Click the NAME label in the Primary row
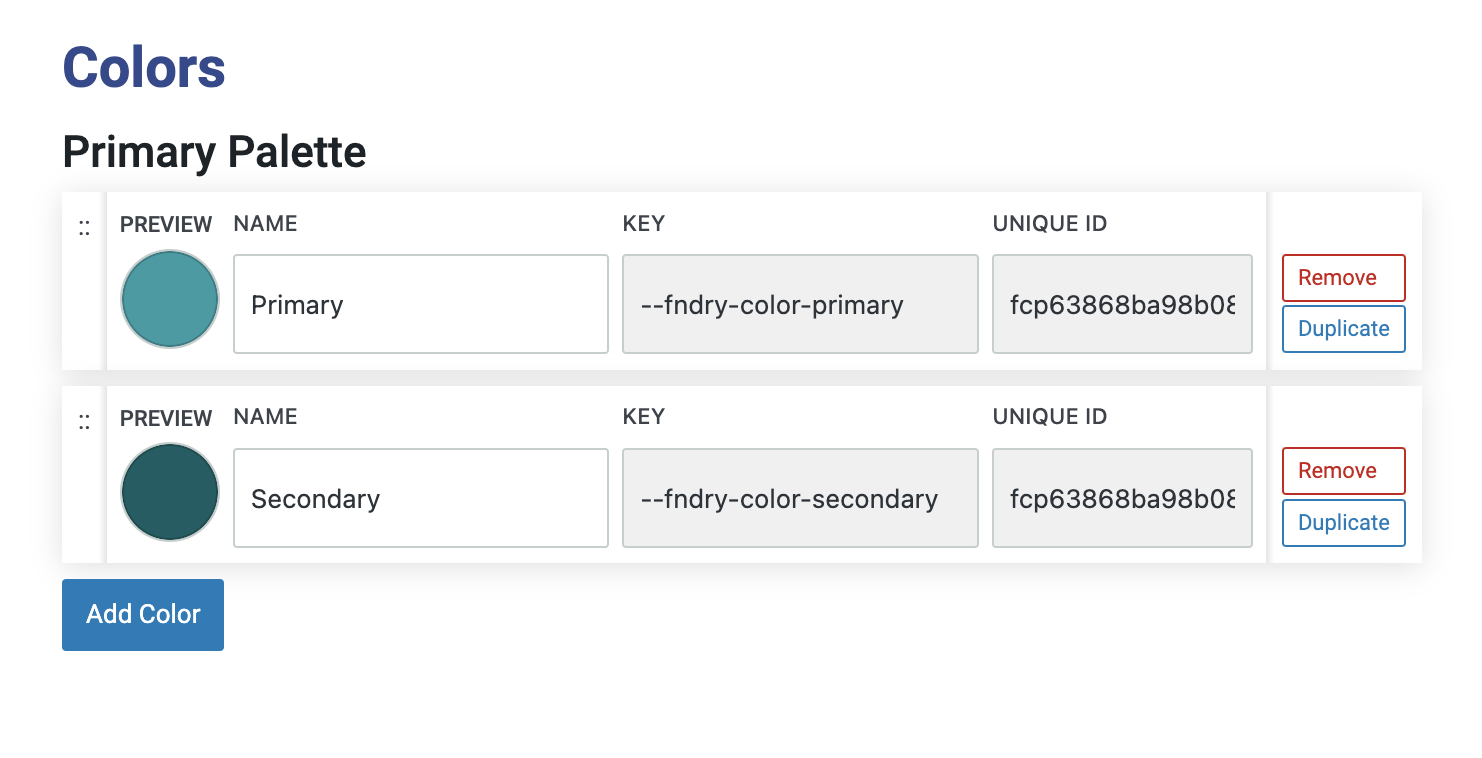This screenshot has width=1482, height=758. click(x=265, y=224)
